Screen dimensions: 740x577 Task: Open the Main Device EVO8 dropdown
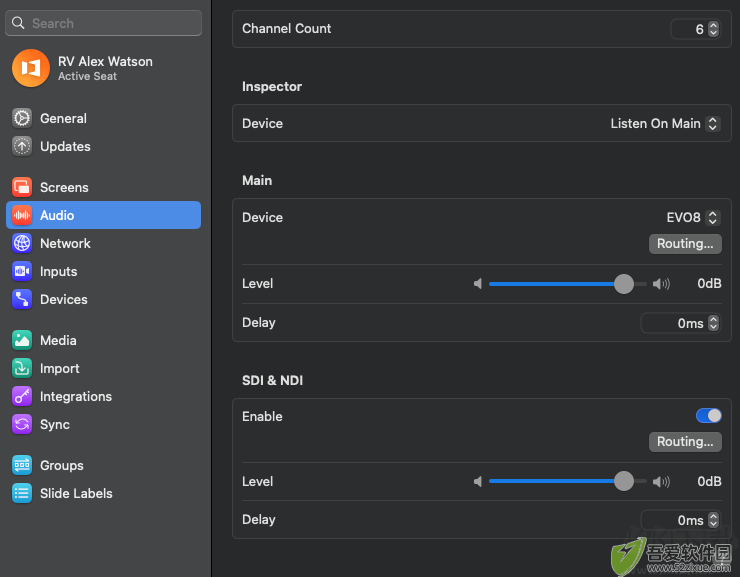(692, 217)
